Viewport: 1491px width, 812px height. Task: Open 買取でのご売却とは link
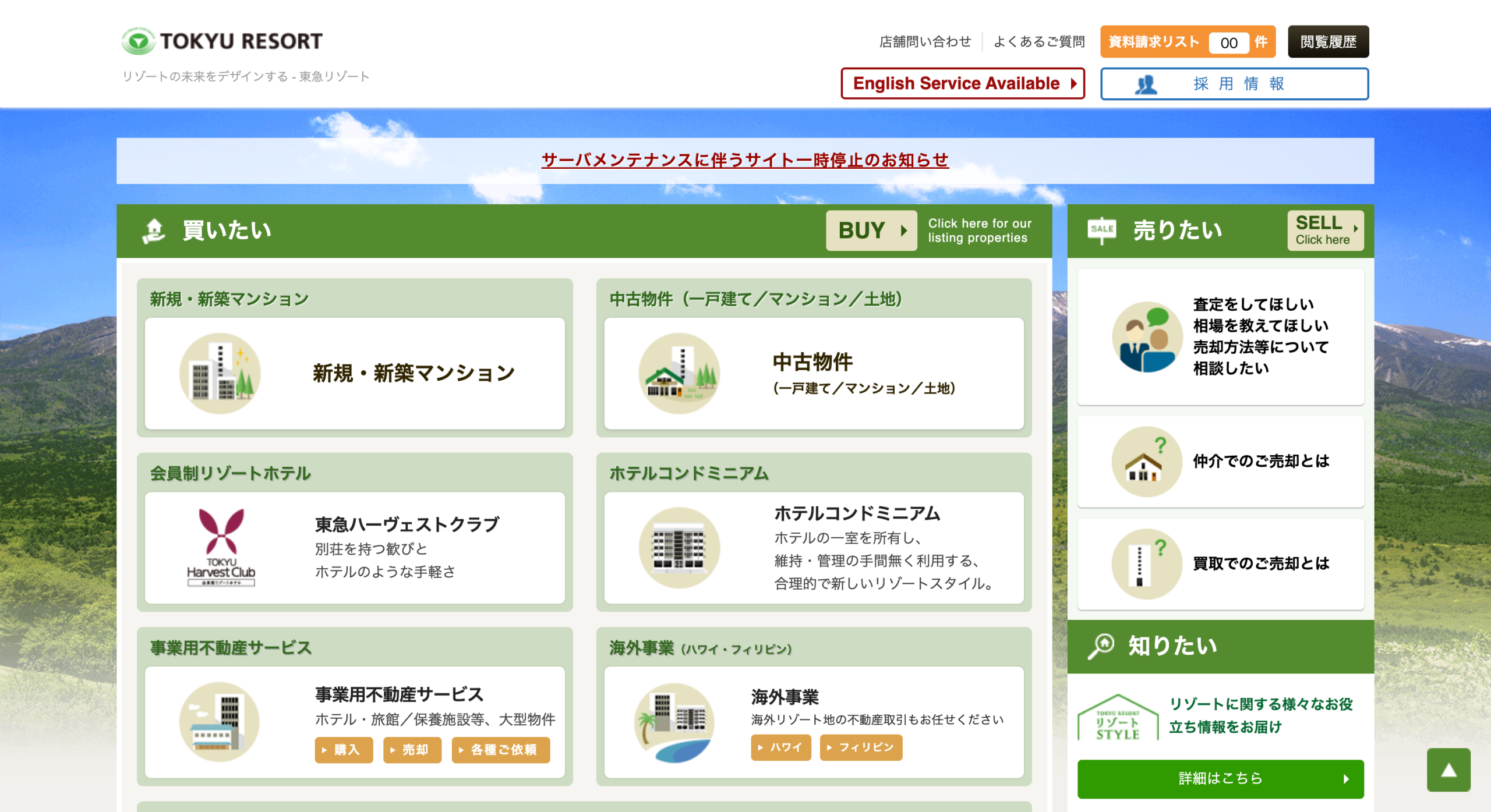click(1261, 563)
